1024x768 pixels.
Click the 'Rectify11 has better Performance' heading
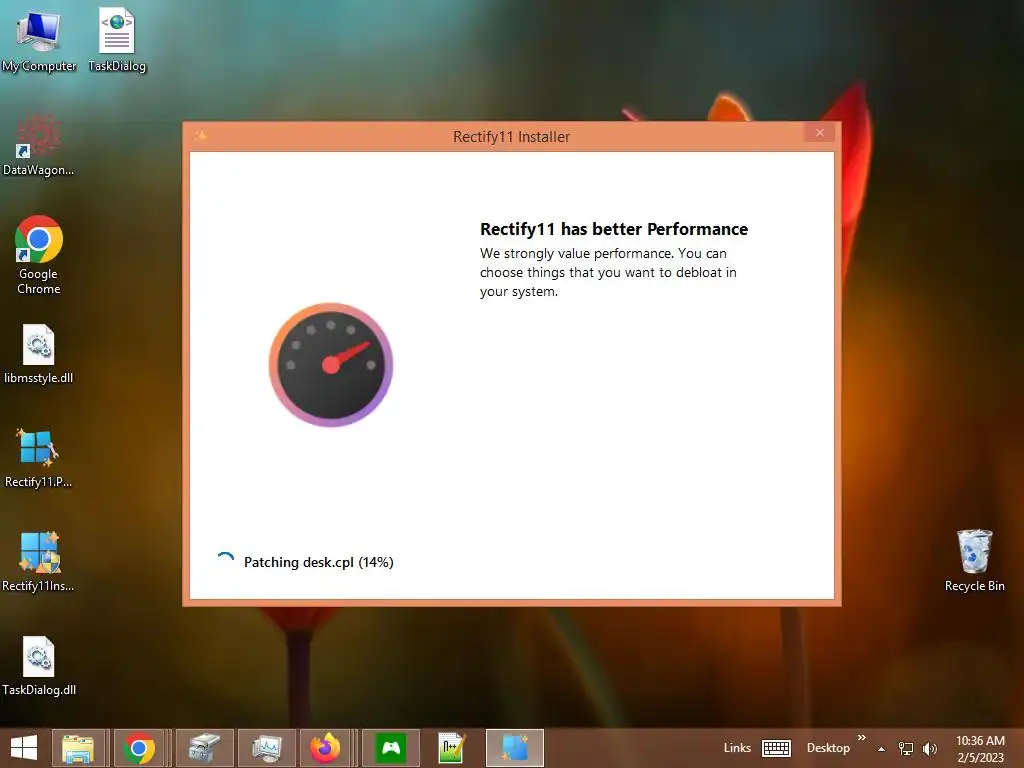coord(614,229)
